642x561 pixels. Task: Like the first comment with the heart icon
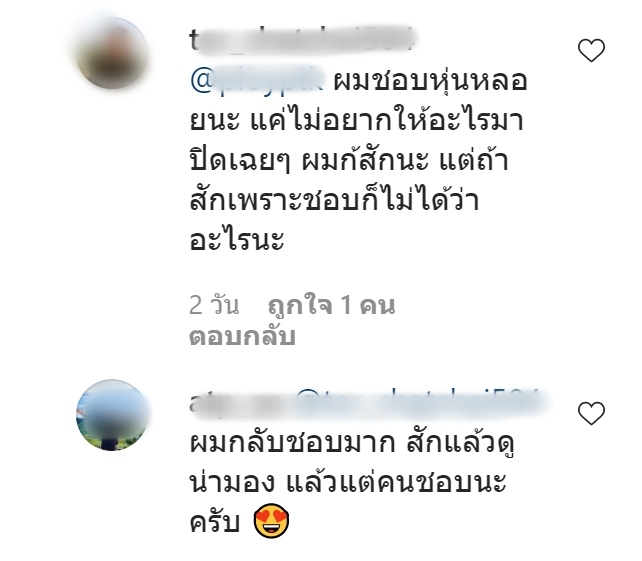[591, 50]
